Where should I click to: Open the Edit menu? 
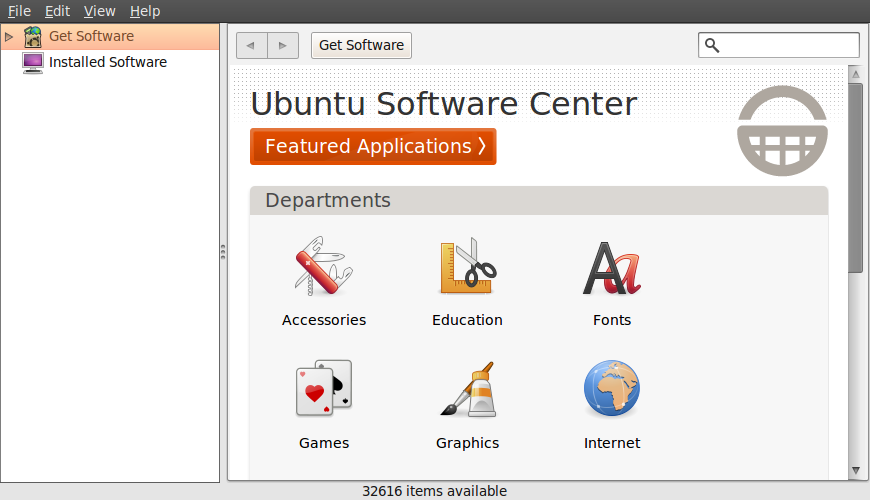pos(57,11)
